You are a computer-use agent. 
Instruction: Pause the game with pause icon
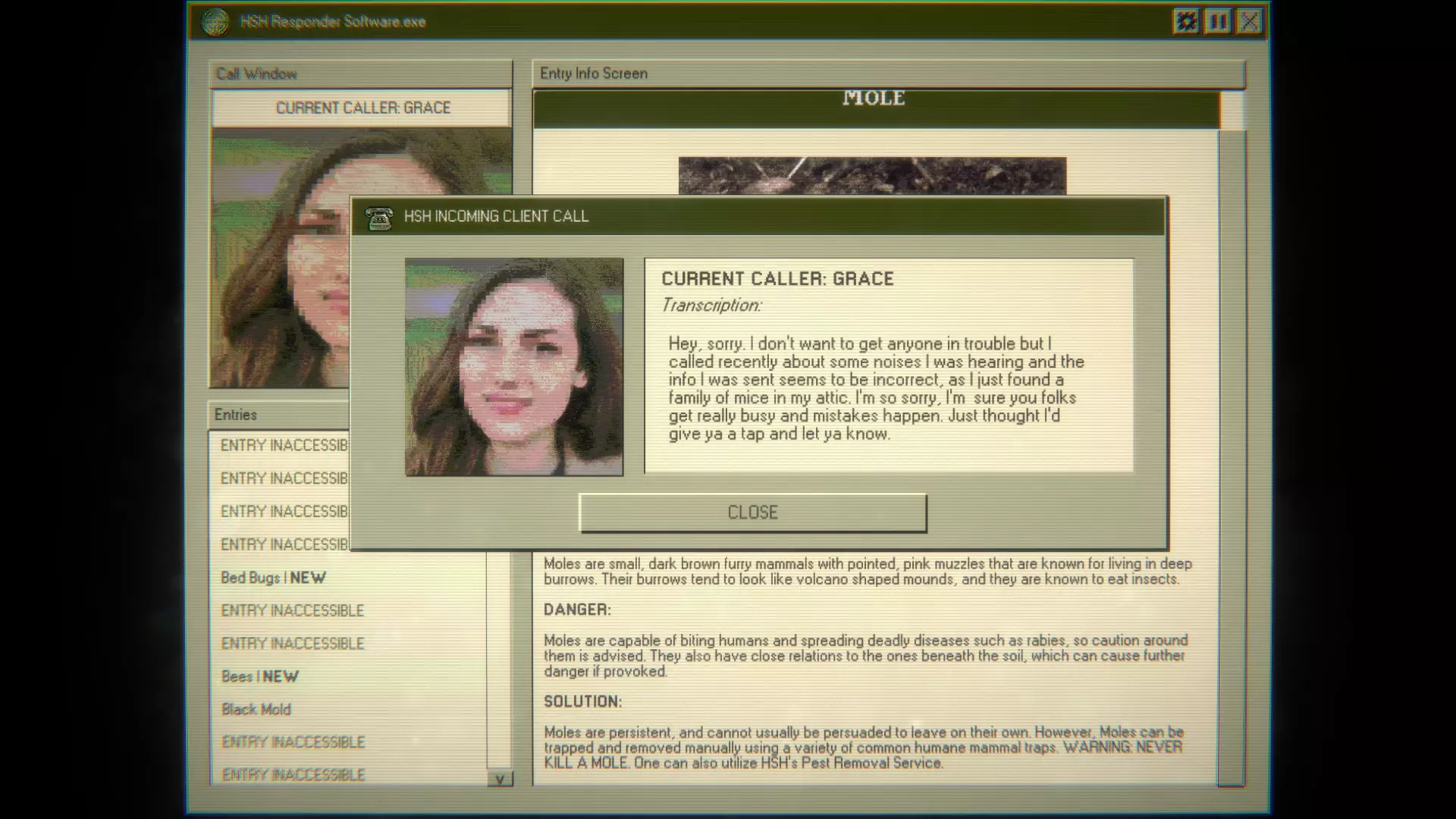tap(1218, 21)
